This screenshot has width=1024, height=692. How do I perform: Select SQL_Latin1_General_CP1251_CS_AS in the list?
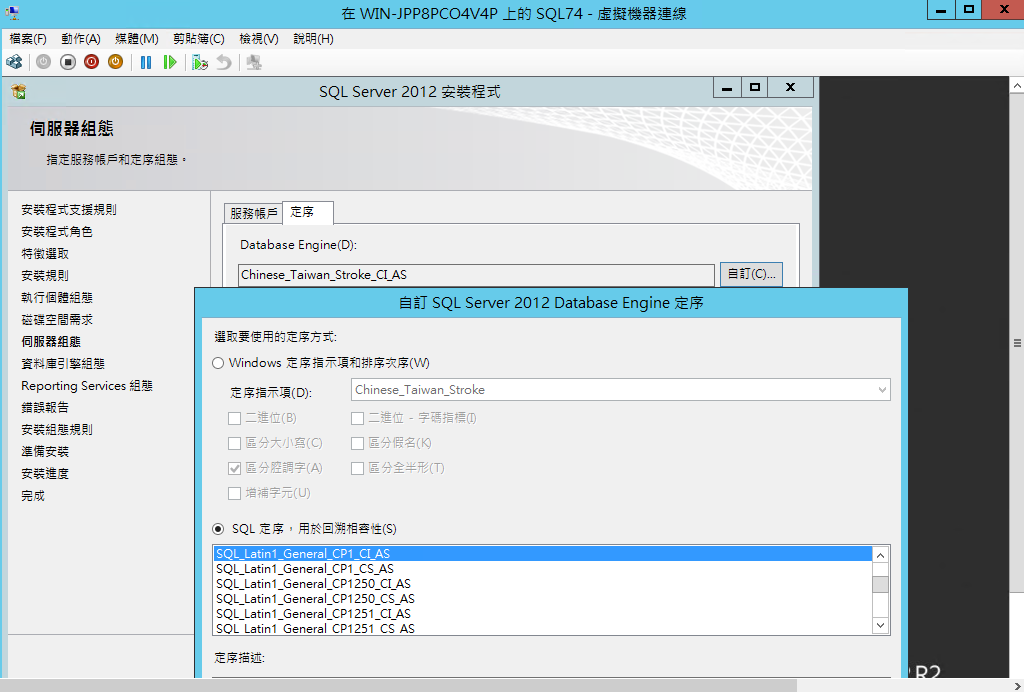[543, 628]
